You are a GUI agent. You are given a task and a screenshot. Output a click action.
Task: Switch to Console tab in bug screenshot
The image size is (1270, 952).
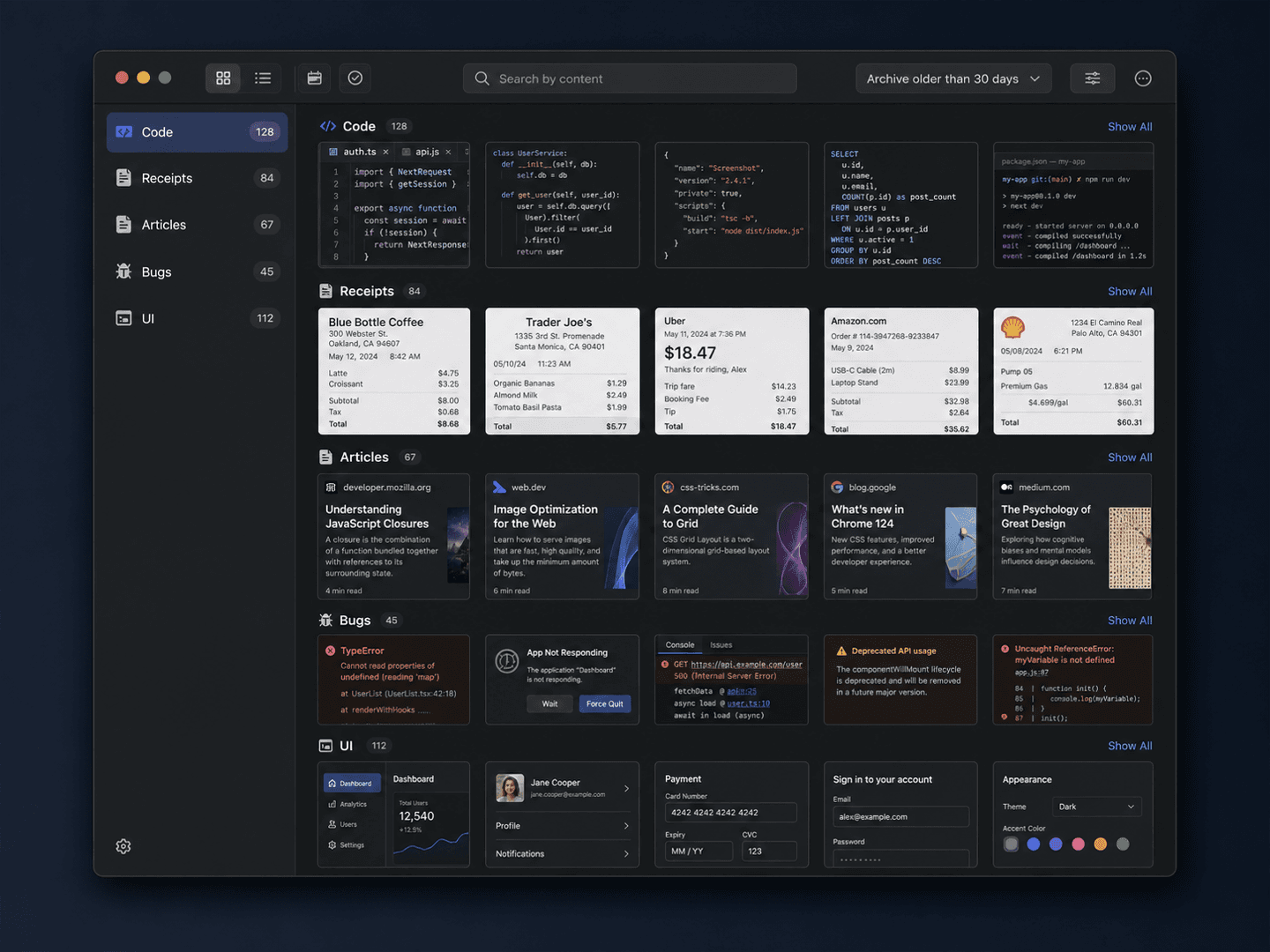[680, 645]
